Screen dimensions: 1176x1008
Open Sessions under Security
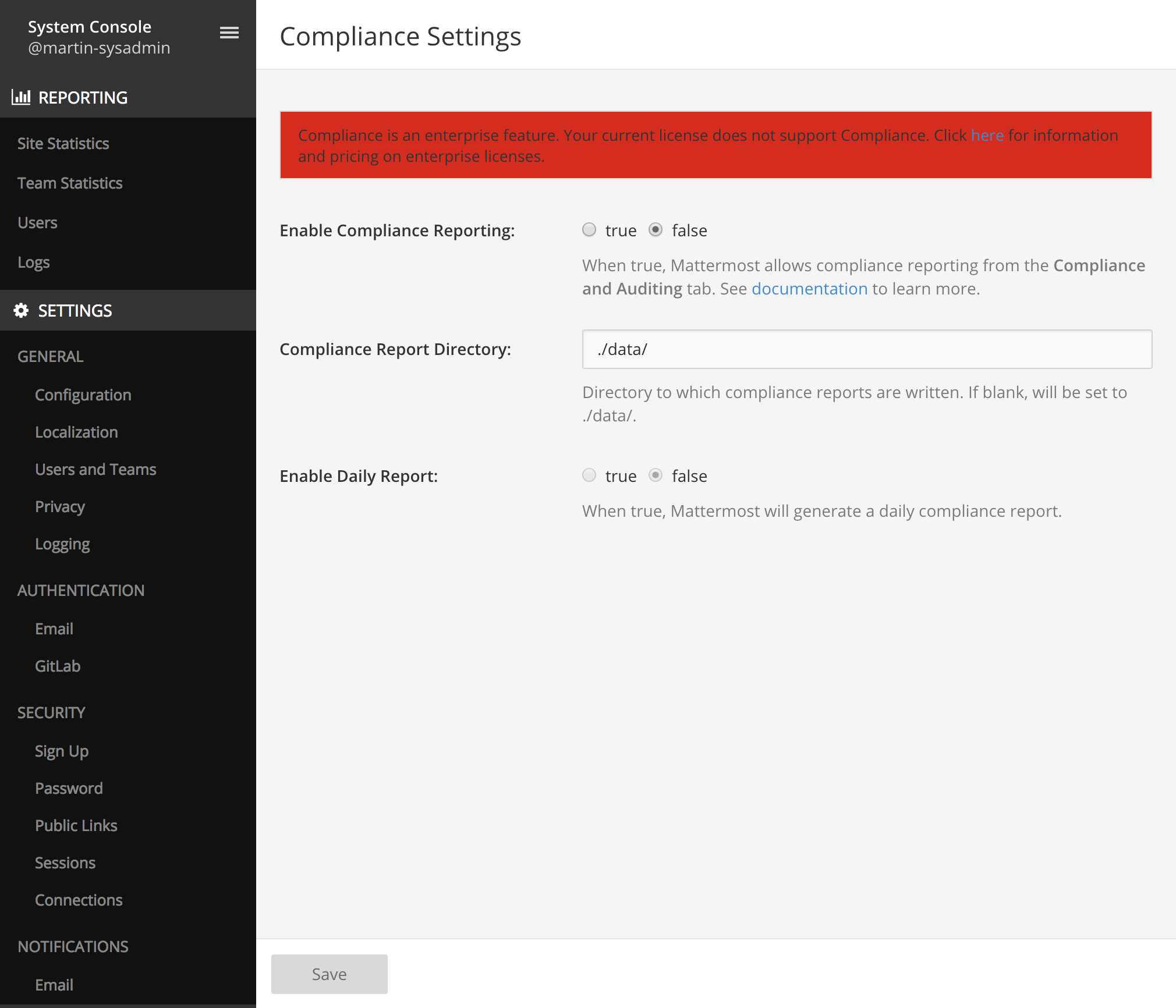[x=65, y=863]
